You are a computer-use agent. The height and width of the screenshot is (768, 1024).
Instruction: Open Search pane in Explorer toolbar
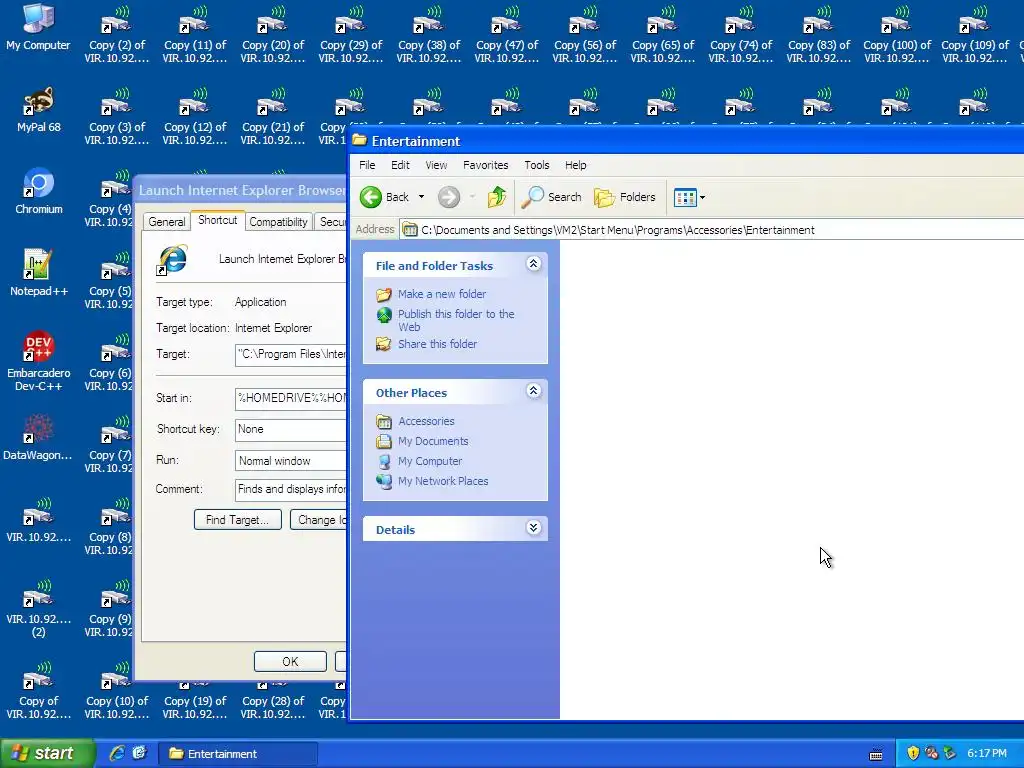point(551,197)
